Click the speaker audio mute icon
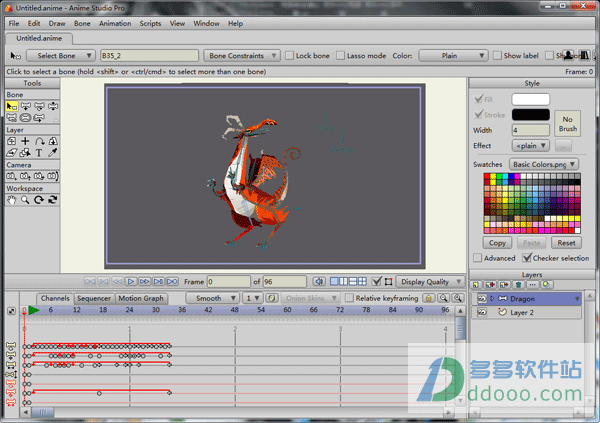 pyautogui.click(x=319, y=282)
